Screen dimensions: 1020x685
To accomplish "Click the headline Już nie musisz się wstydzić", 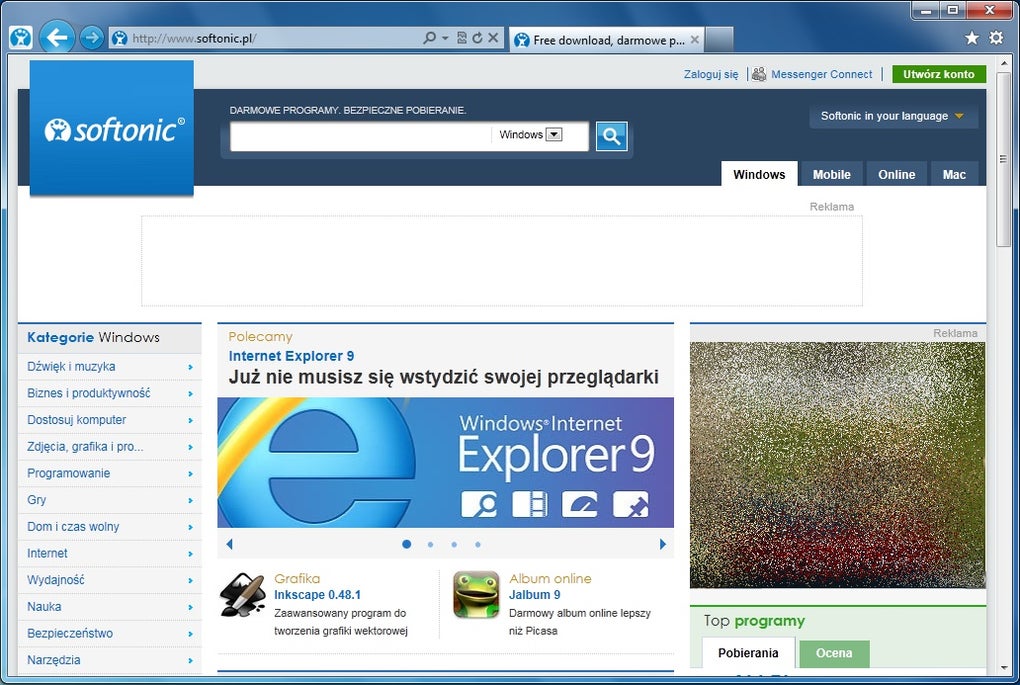I will click(x=444, y=377).
